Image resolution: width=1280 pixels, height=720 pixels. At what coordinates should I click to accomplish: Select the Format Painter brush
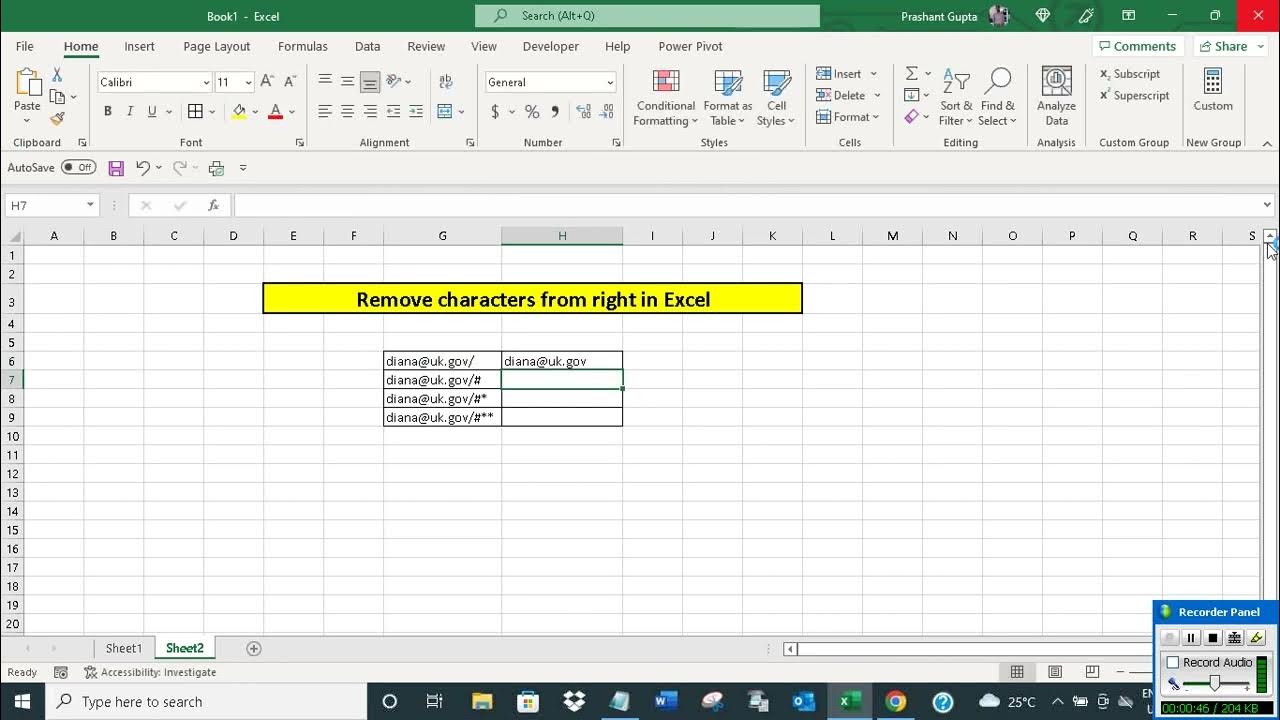(57, 118)
